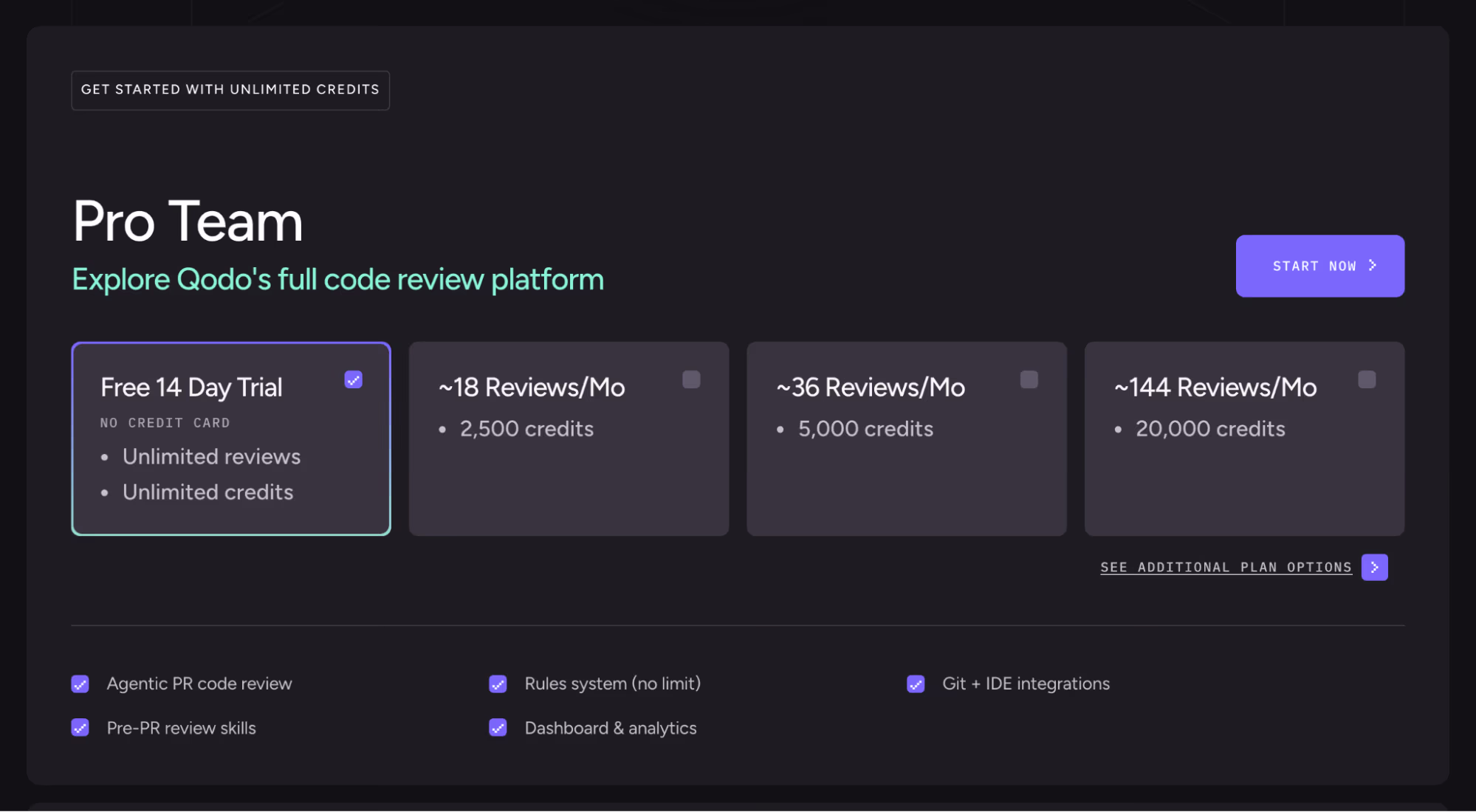Viewport: 1476px width, 812px height.
Task: Select the ~144 Reviews/Mo card title
Action: coord(1215,387)
